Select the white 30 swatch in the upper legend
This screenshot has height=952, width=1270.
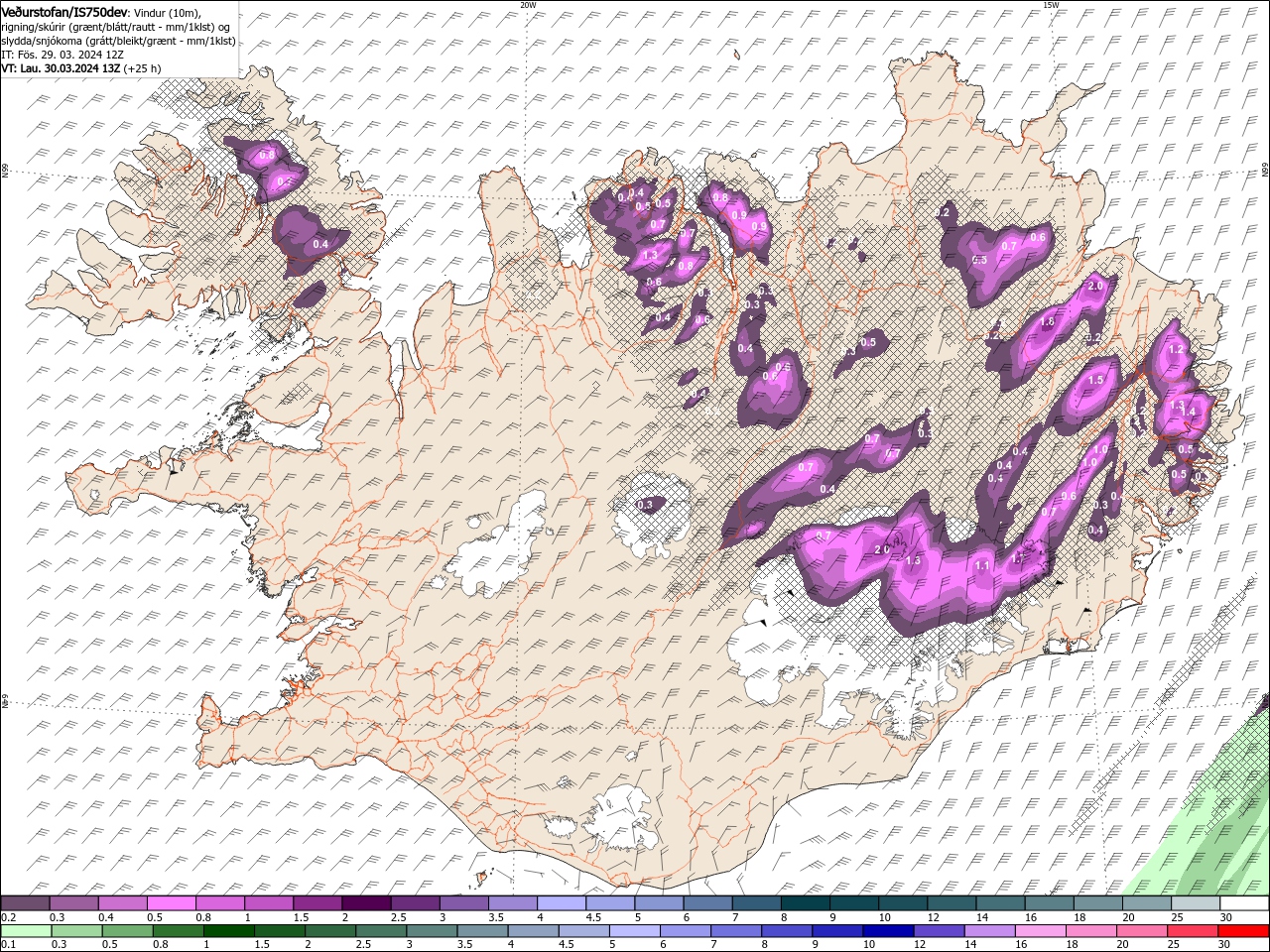click(1244, 903)
